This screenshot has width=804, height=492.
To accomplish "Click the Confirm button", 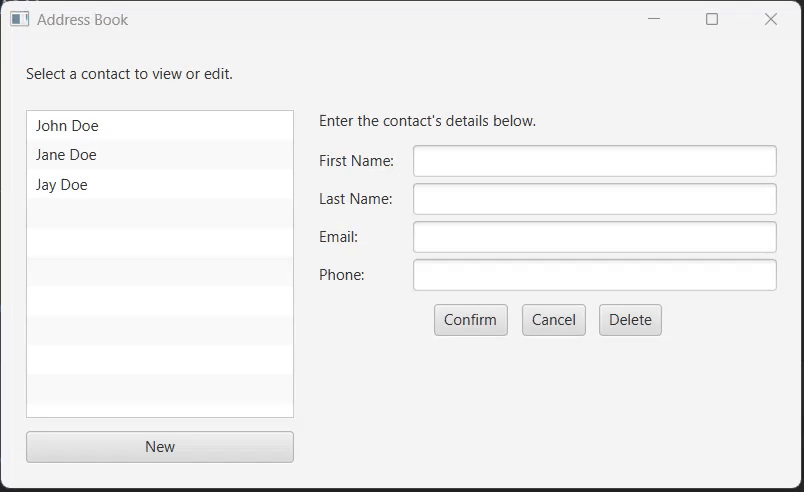I will point(471,320).
